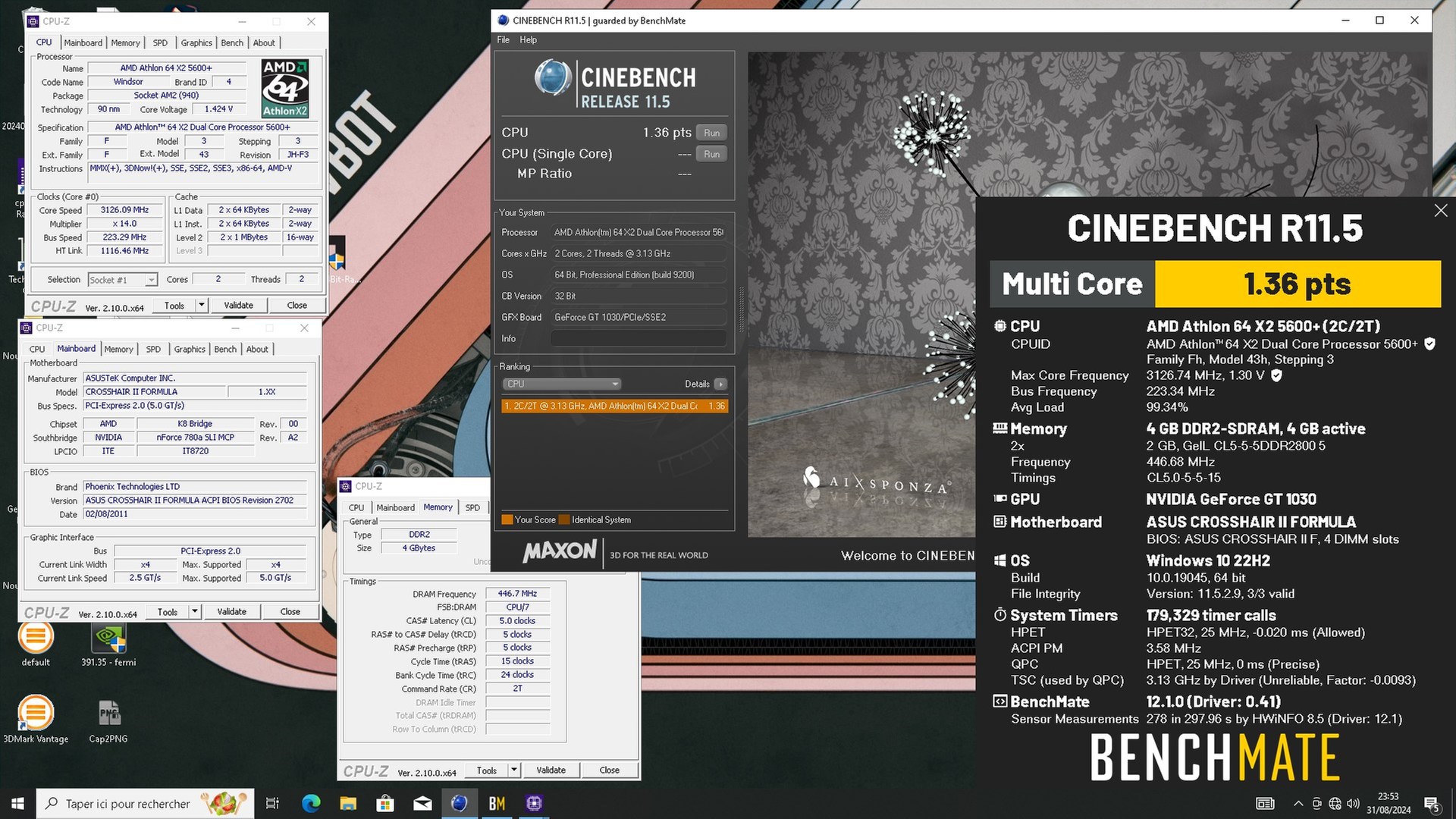1456x819 pixels.
Task: Expand Tools dropdown arrow in Mainboard CPU-Z window
Action: pyautogui.click(x=195, y=612)
